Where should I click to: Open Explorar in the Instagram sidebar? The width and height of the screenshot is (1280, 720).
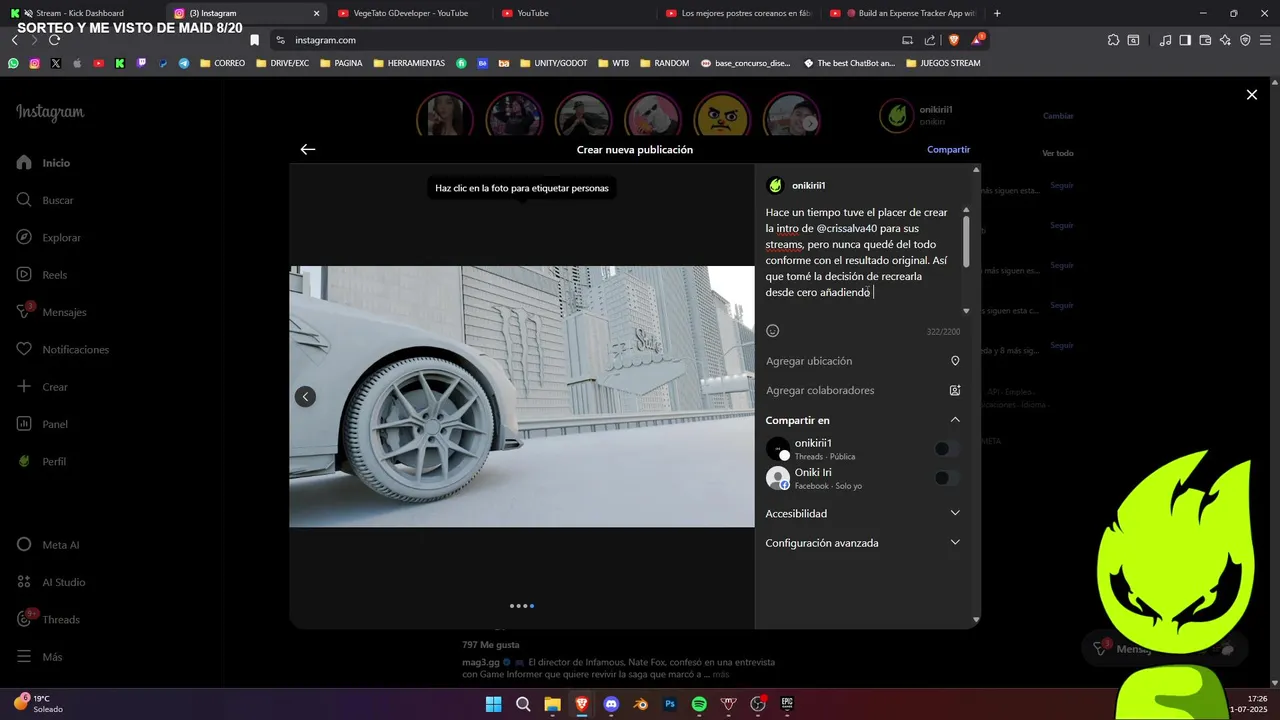(49, 238)
